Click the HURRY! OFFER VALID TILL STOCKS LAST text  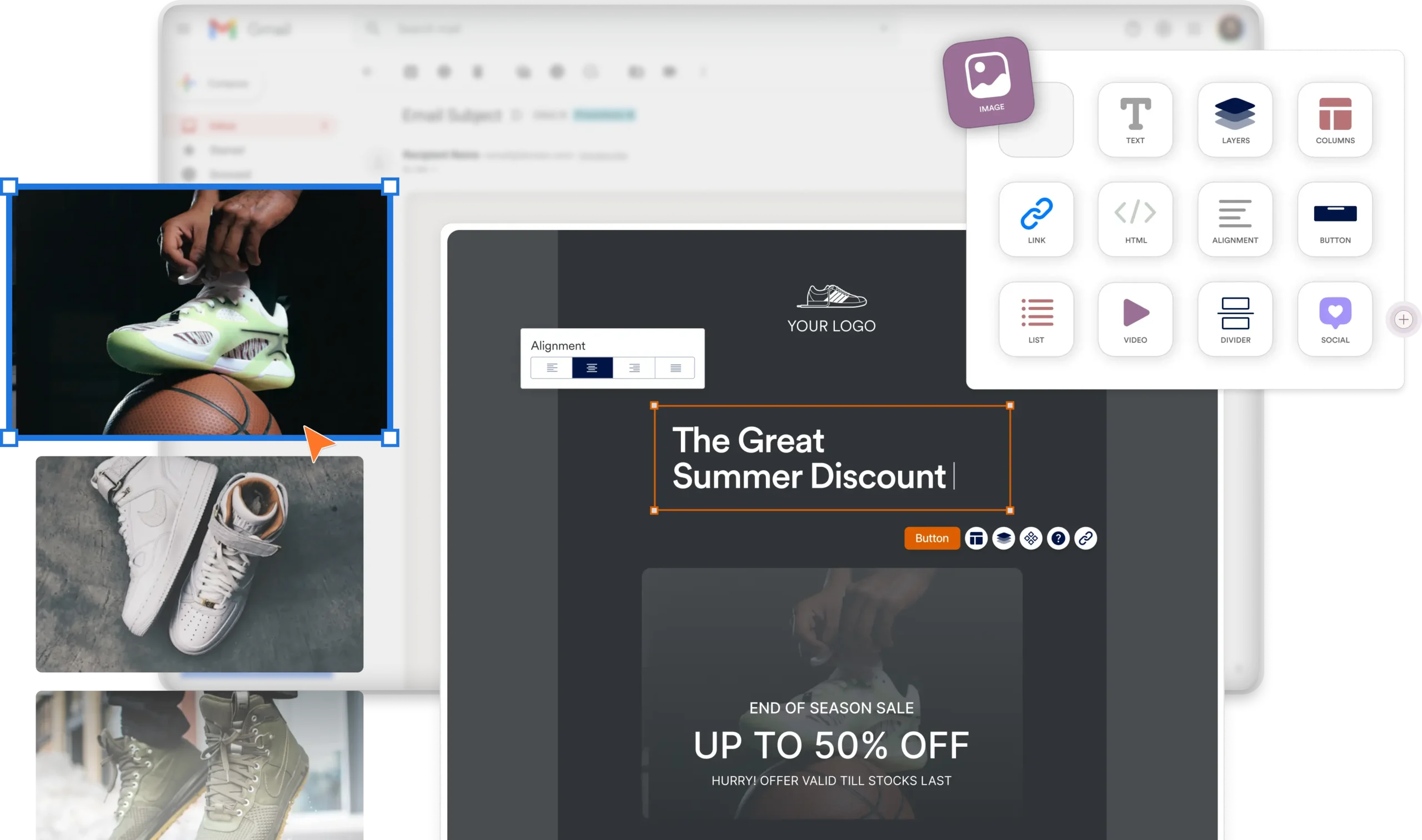pyautogui.click(x=832, y=781)
